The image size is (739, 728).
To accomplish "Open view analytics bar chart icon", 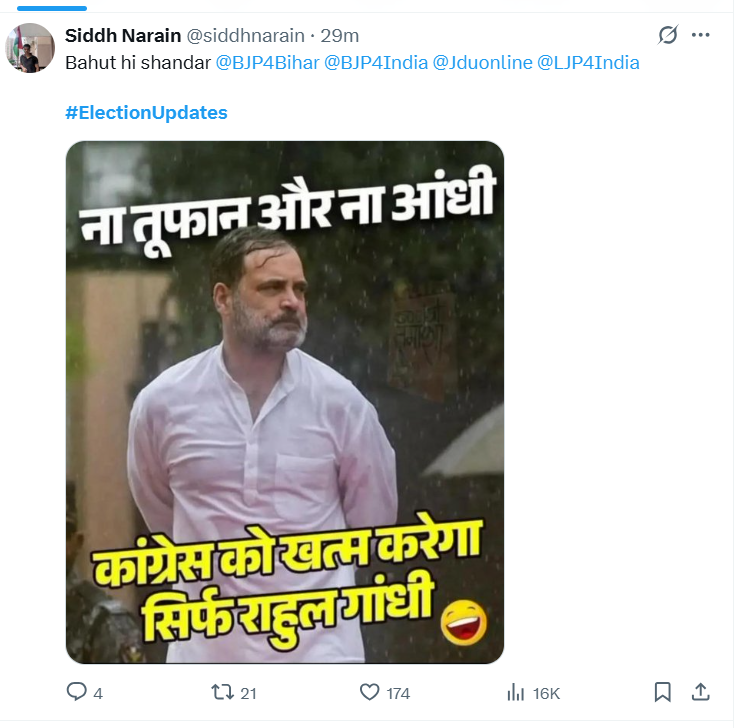I will tap(517, 692).
